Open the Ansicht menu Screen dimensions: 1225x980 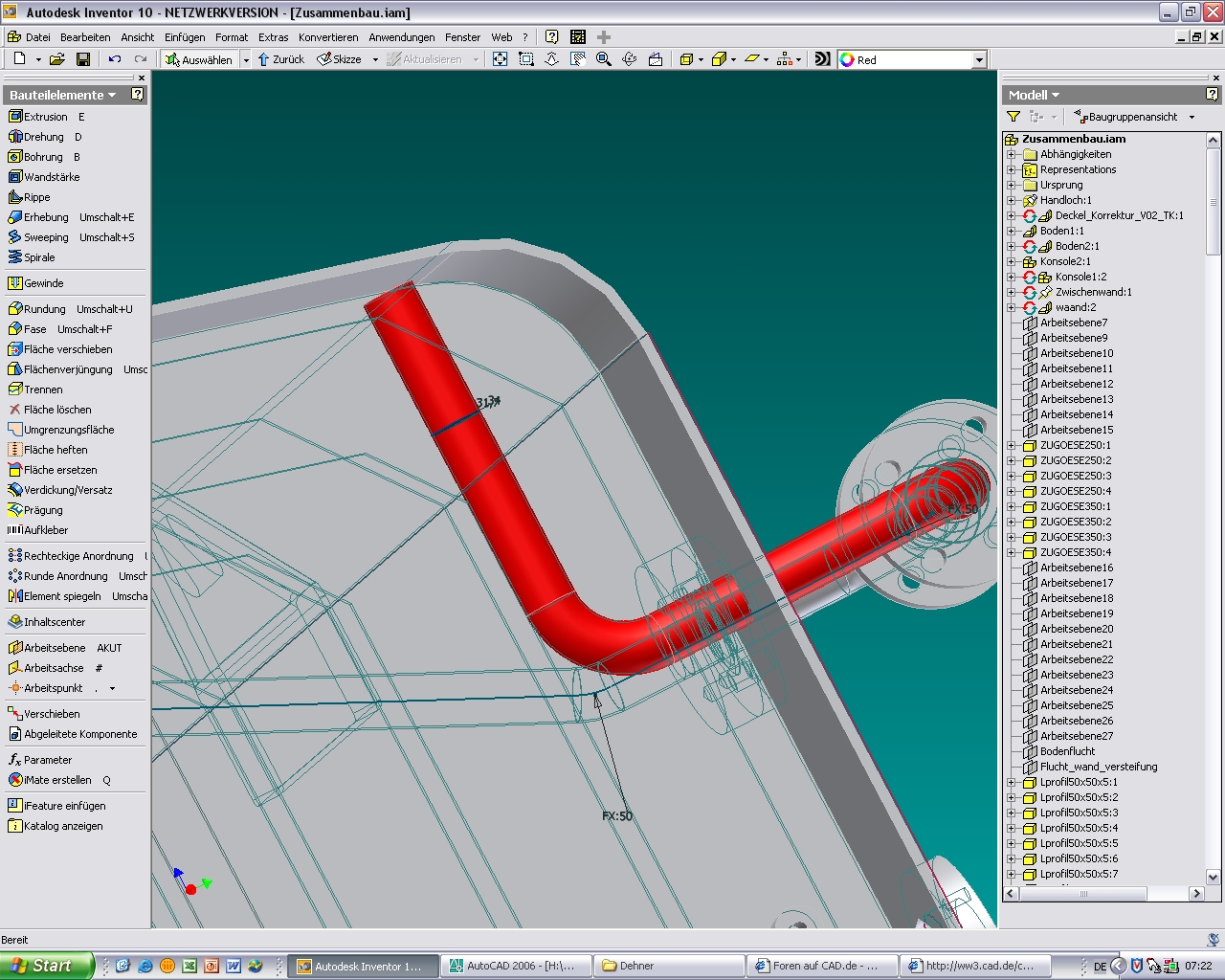click(x=137, y=37)
